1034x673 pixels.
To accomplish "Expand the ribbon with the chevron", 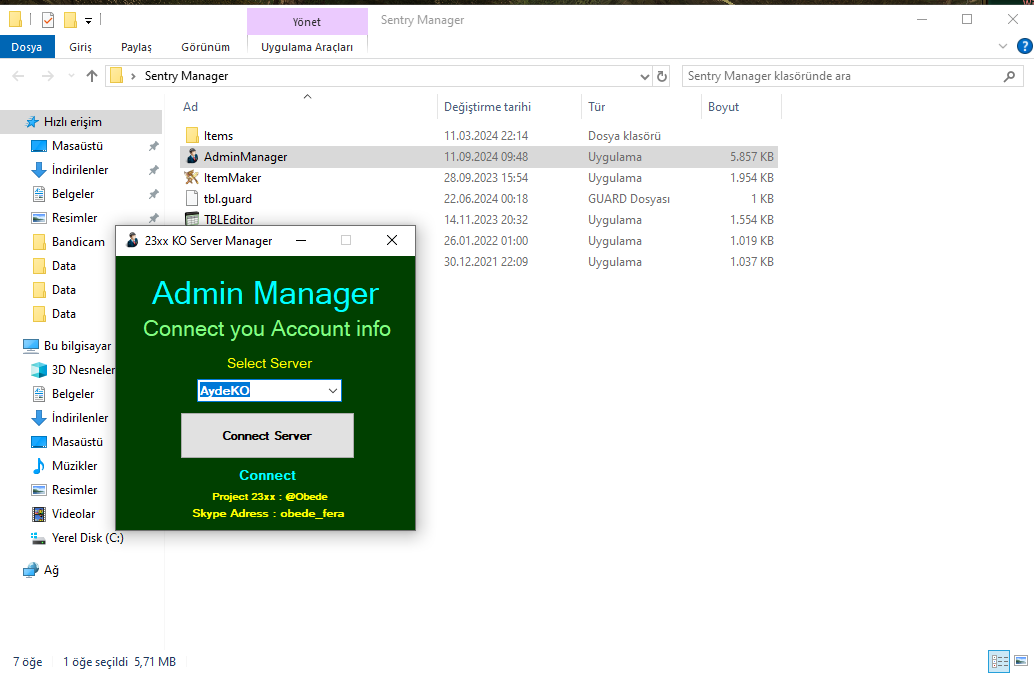I will coord(1003,46).
